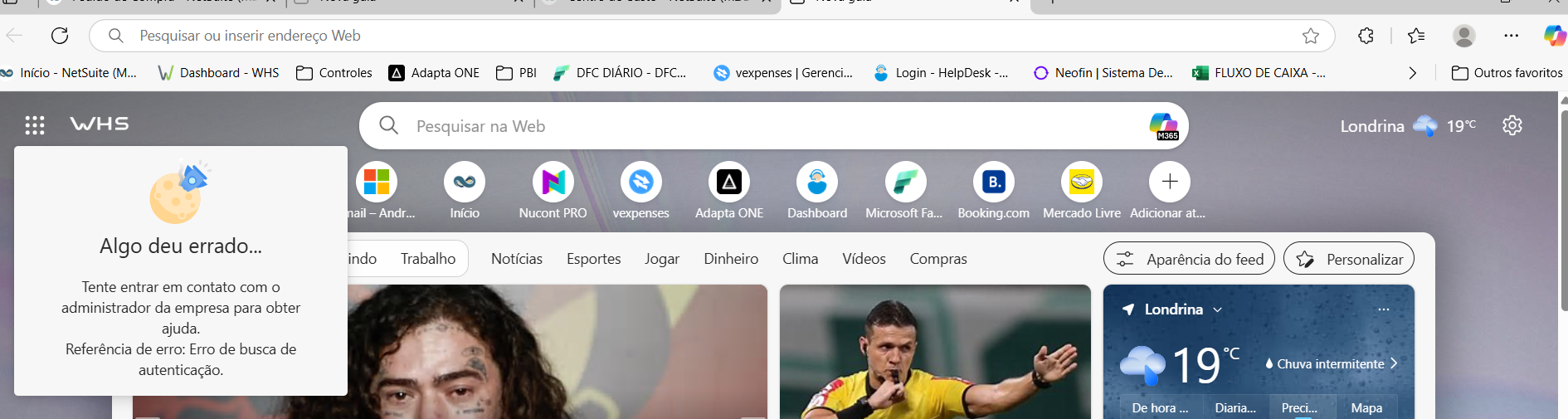The image size is (1568, 419).
Task: Open the apps grid launcher
Action: [x=35, y=125]
